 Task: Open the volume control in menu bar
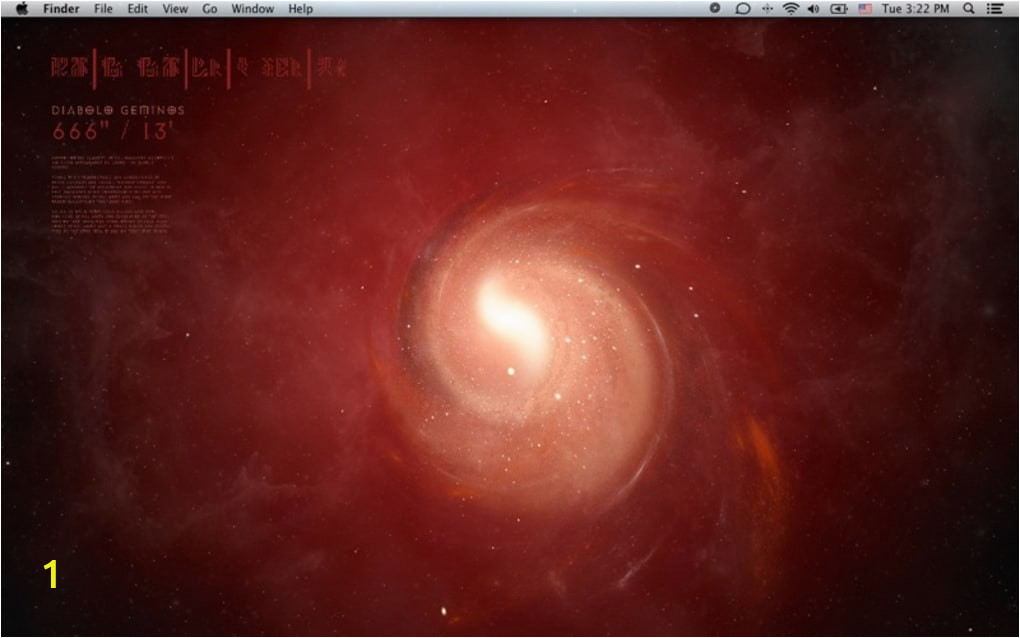point(813,8)
